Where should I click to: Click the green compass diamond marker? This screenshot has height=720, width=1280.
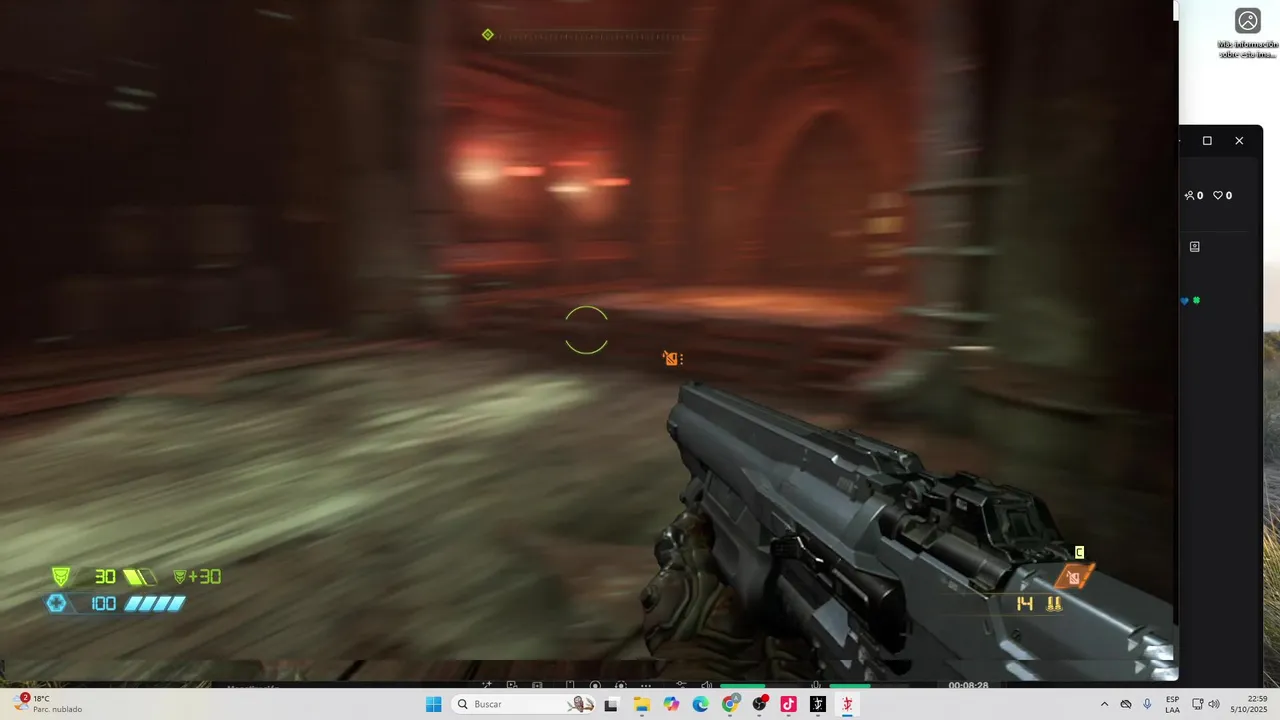pyautogui.click(x=488, y=35)
